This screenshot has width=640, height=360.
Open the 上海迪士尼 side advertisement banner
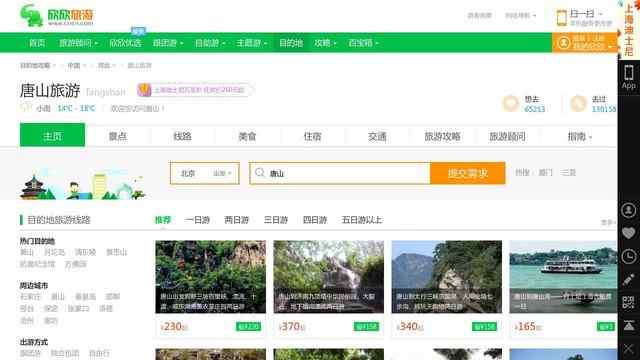pyautogui.click(x=629, y=29)
